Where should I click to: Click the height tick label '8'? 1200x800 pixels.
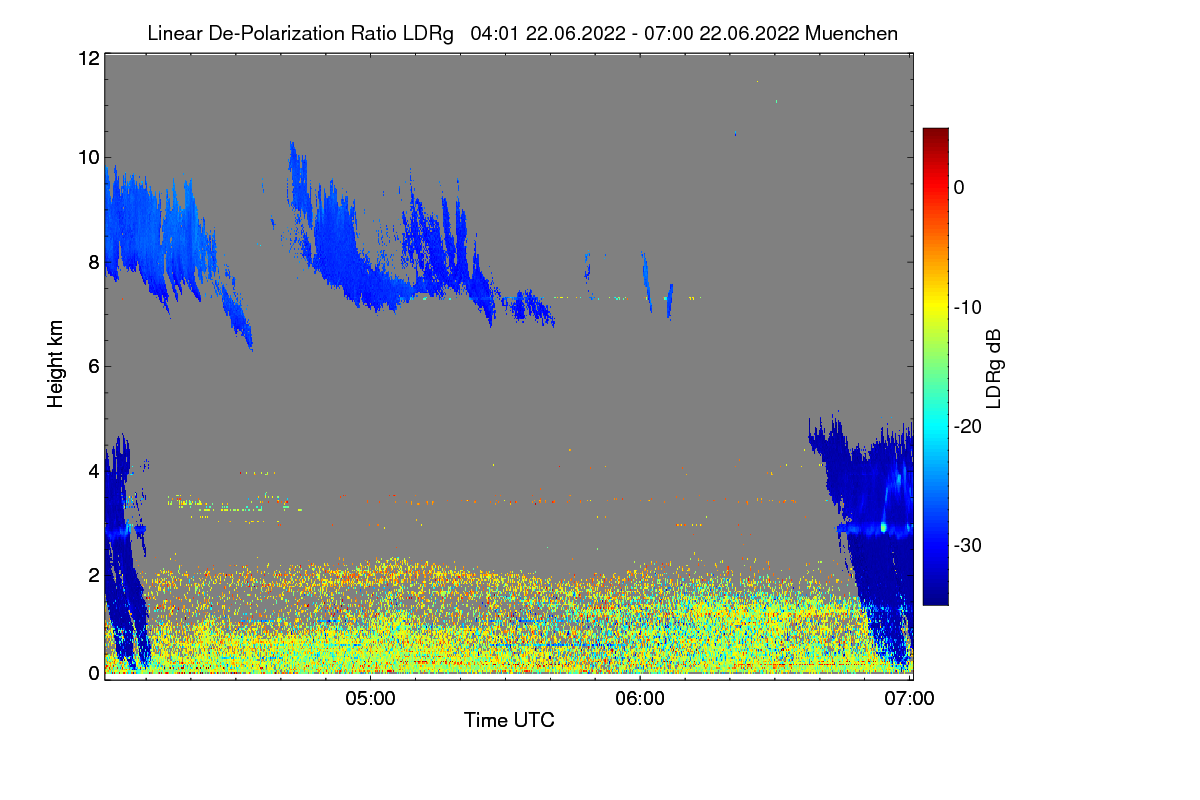tap(93, 262)
